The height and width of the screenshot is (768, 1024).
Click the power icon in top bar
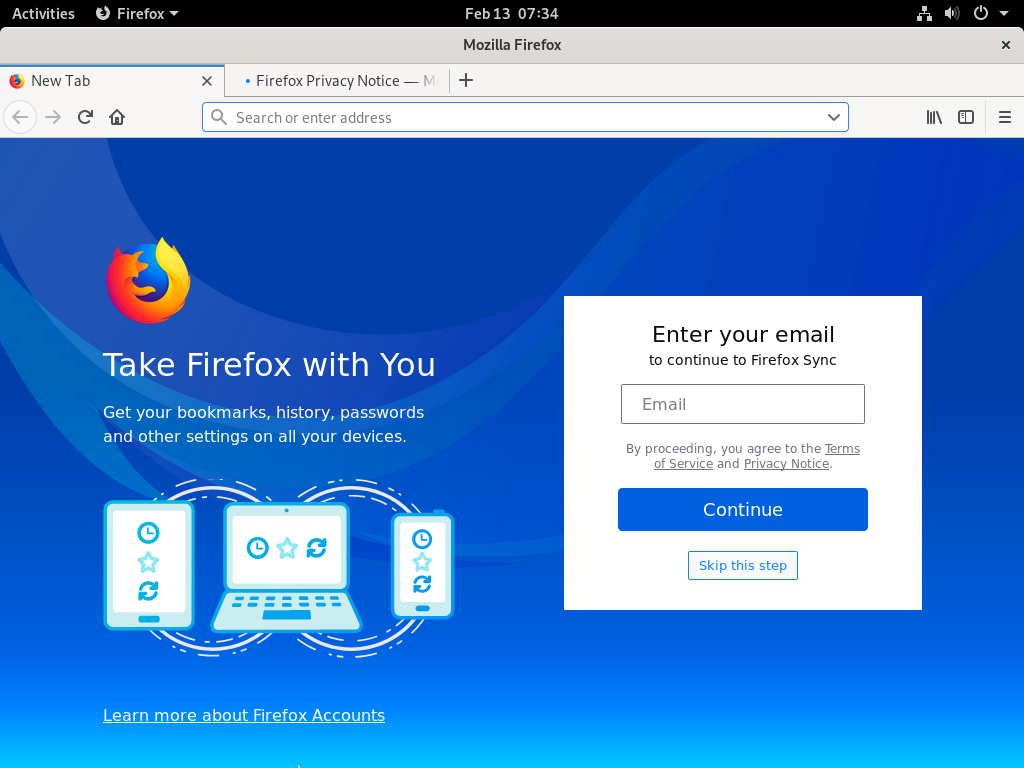coord(981,13)
